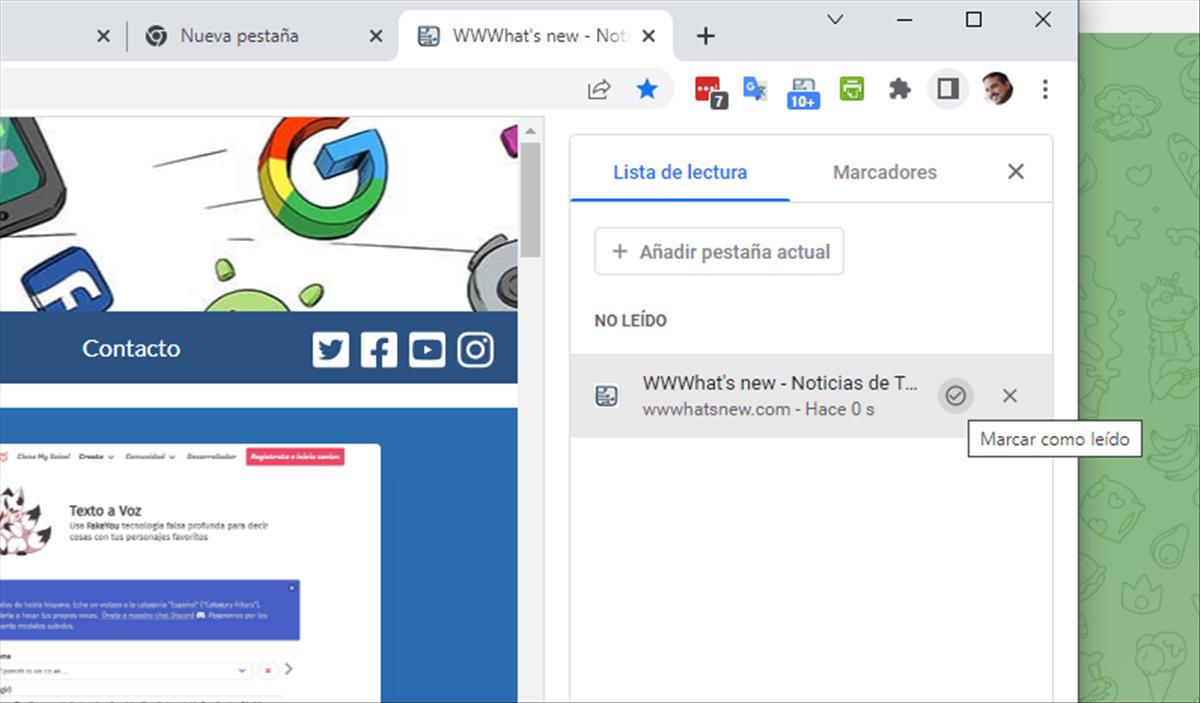Open the Extensions puzzle piece menu
This screenshot has height=703, width=1200.
tap(900, 90)
